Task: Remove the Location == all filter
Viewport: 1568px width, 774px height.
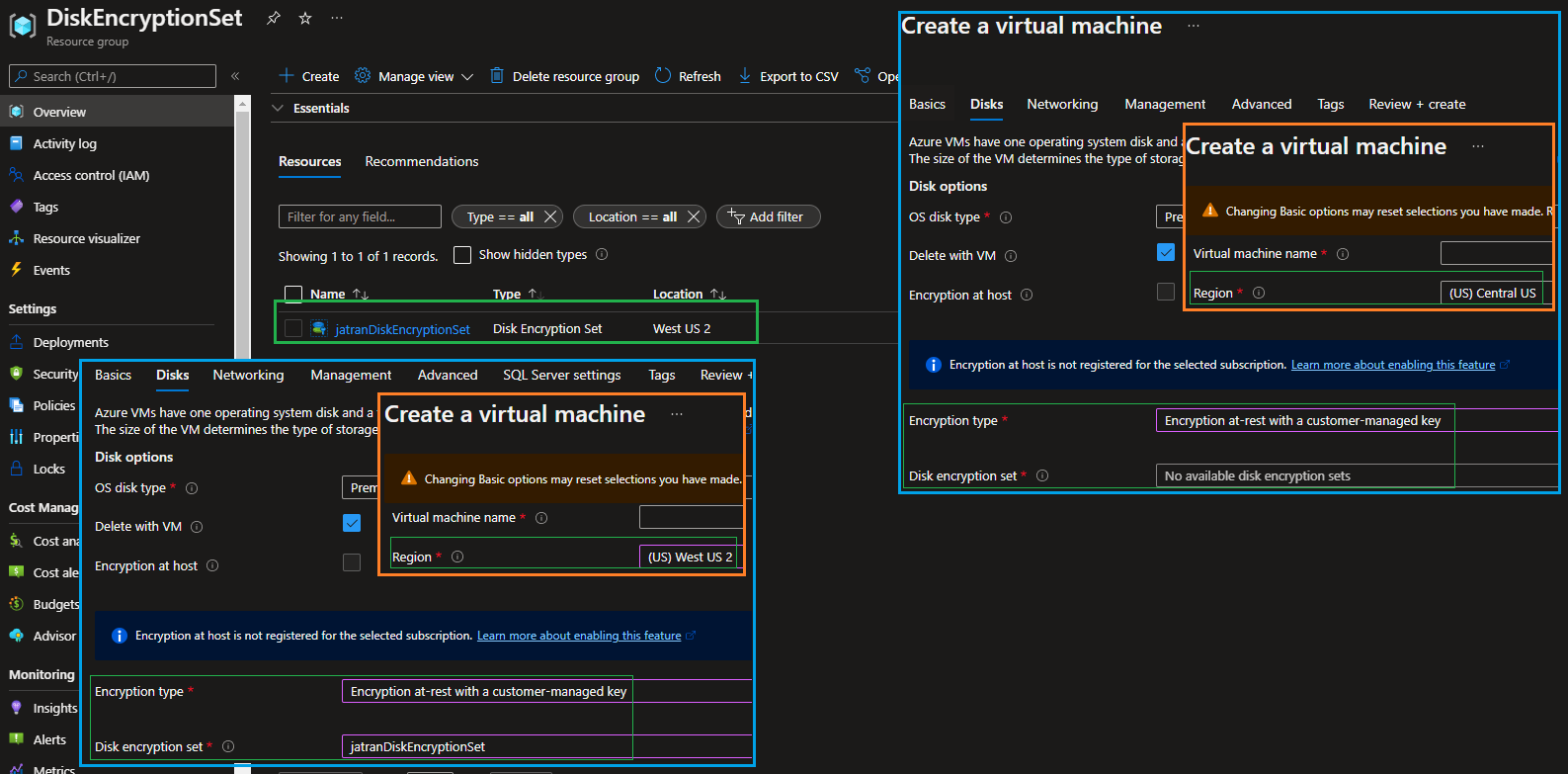Action: click(693, 216)
